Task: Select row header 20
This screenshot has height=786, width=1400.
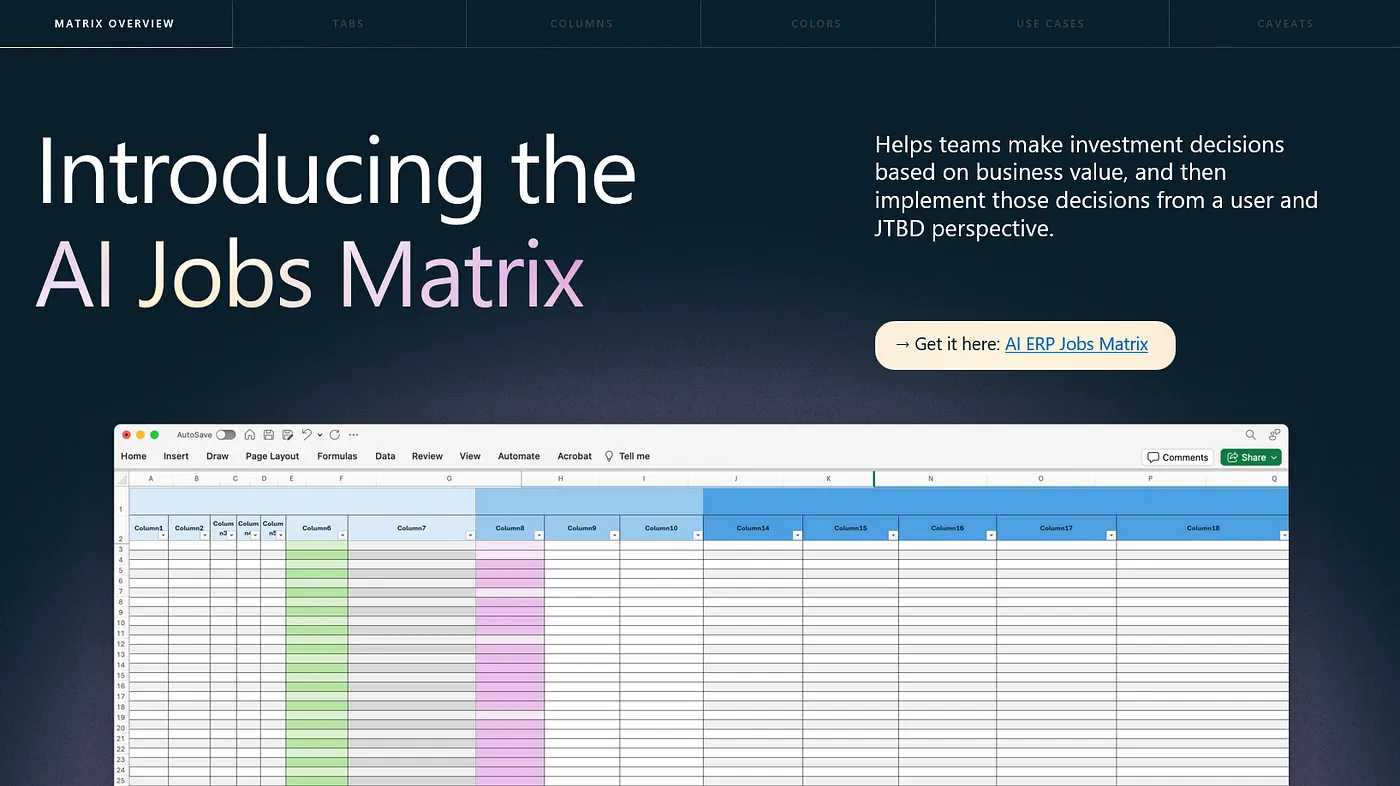Action: point(121,728)
